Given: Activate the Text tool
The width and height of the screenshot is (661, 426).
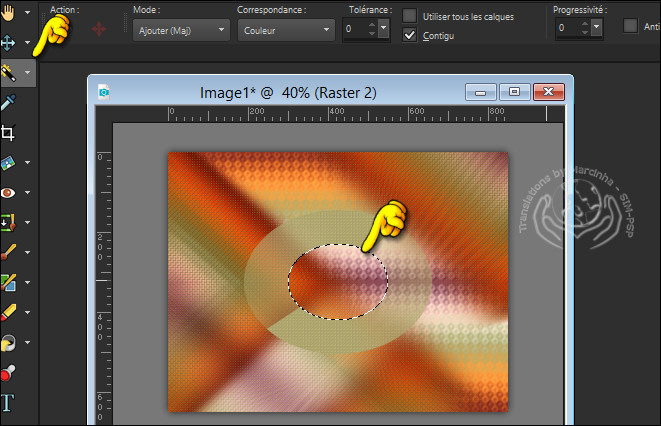Looking at the screenshot, I should 9,403.
